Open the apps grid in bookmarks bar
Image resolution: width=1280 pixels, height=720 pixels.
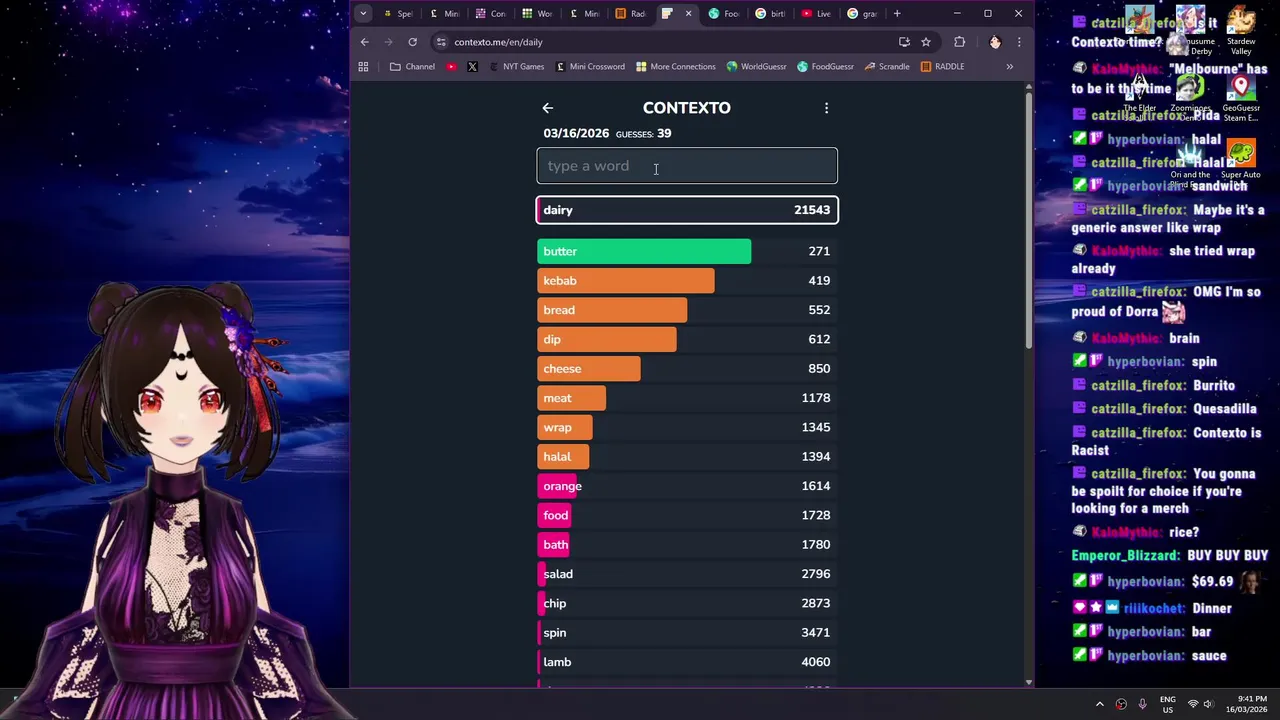point(363,67)
